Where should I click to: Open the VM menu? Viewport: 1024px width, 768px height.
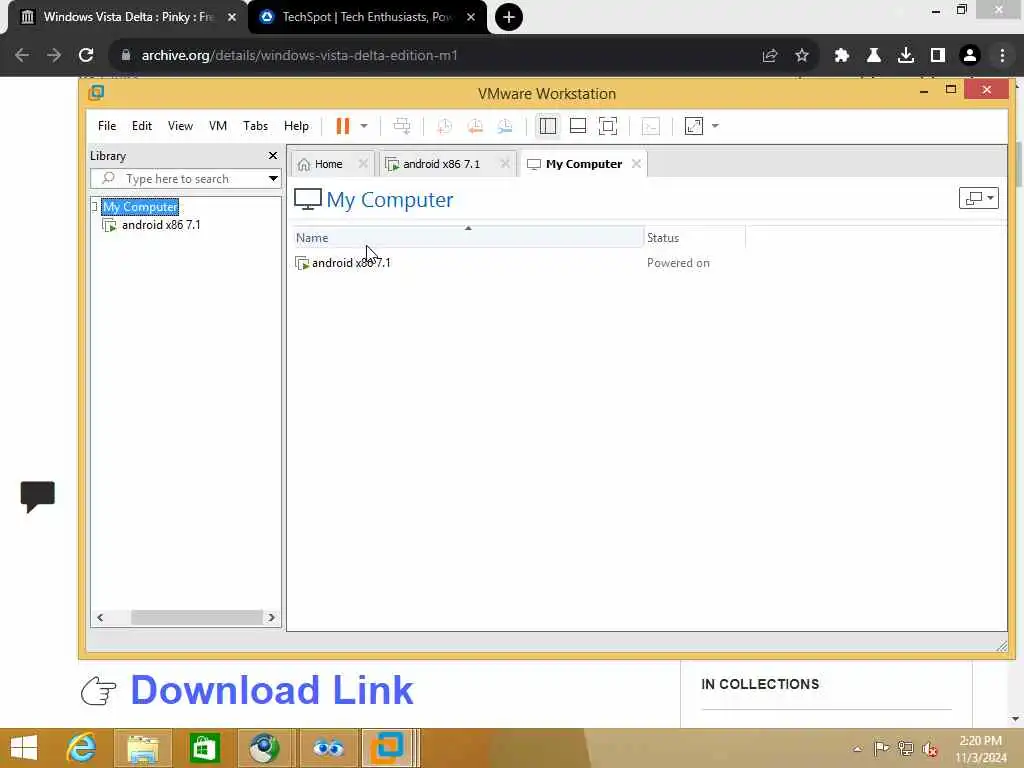point(217,126)
